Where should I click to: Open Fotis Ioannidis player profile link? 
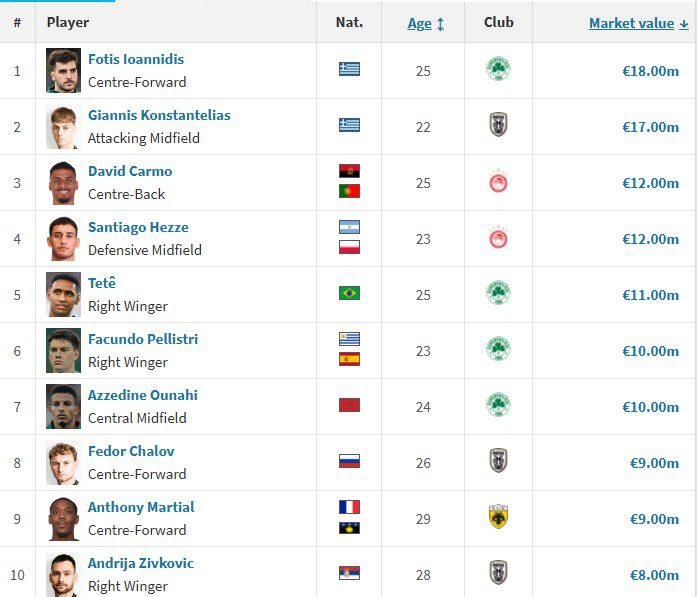(136, 59)
